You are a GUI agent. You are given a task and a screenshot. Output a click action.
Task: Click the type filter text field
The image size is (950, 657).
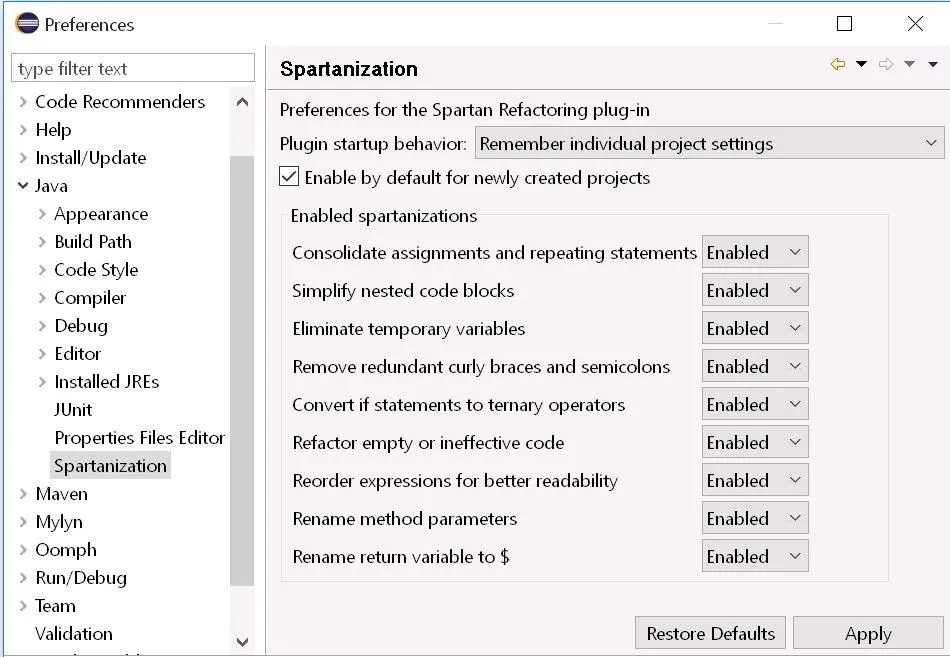click(133, 68)
